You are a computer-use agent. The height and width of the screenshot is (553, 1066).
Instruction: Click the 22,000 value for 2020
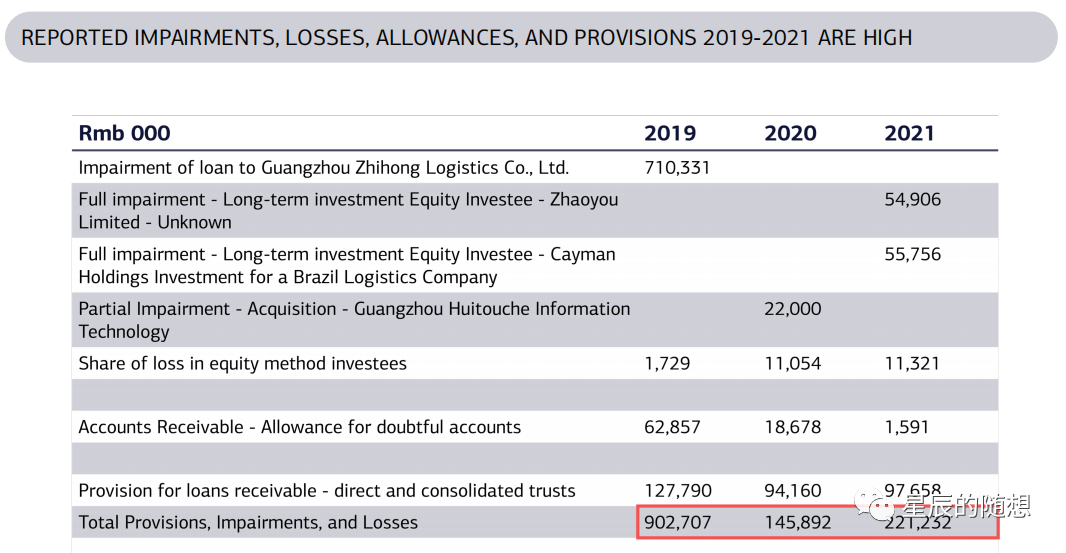pyautogui.click(x=792, y=309)
